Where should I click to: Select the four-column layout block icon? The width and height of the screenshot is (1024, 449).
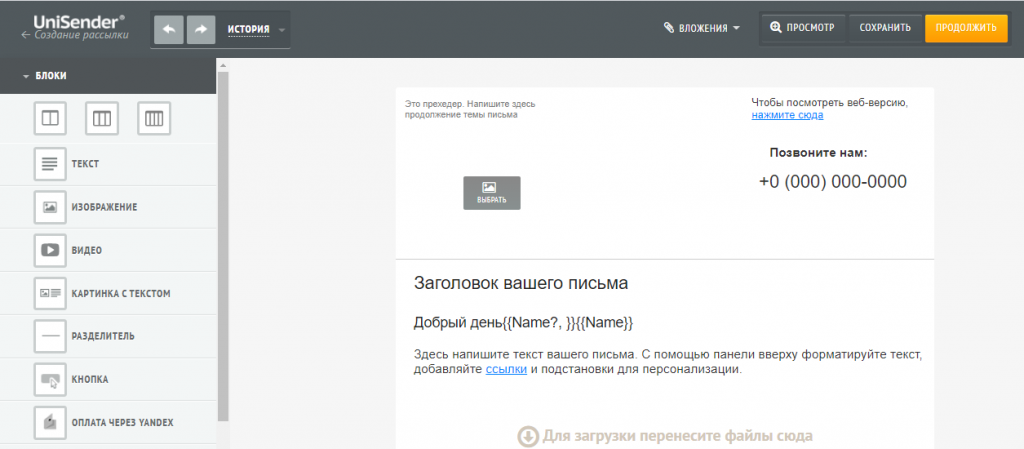[x=153, y=119]
